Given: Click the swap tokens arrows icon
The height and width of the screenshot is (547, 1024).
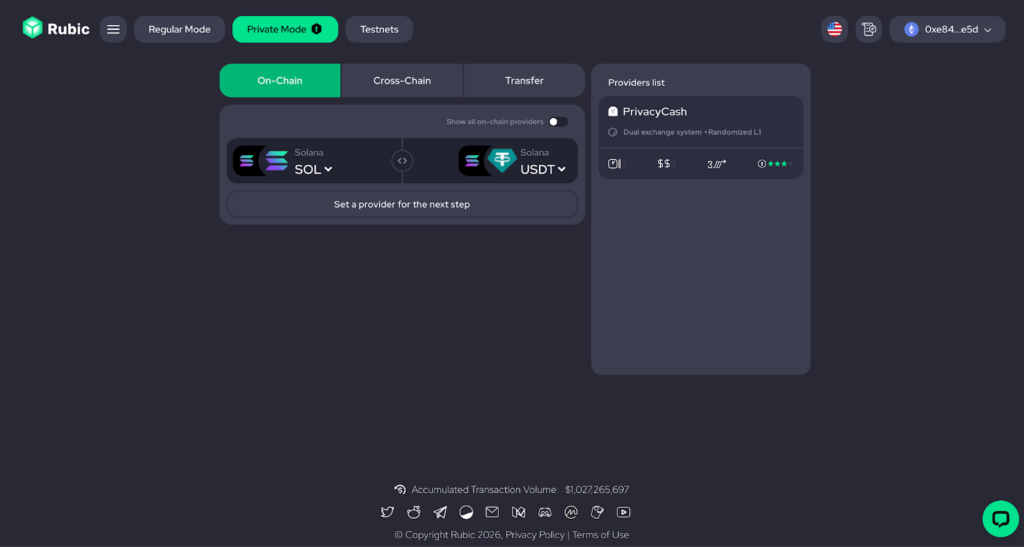Looking at the screenshot, I should coord(402,160).
